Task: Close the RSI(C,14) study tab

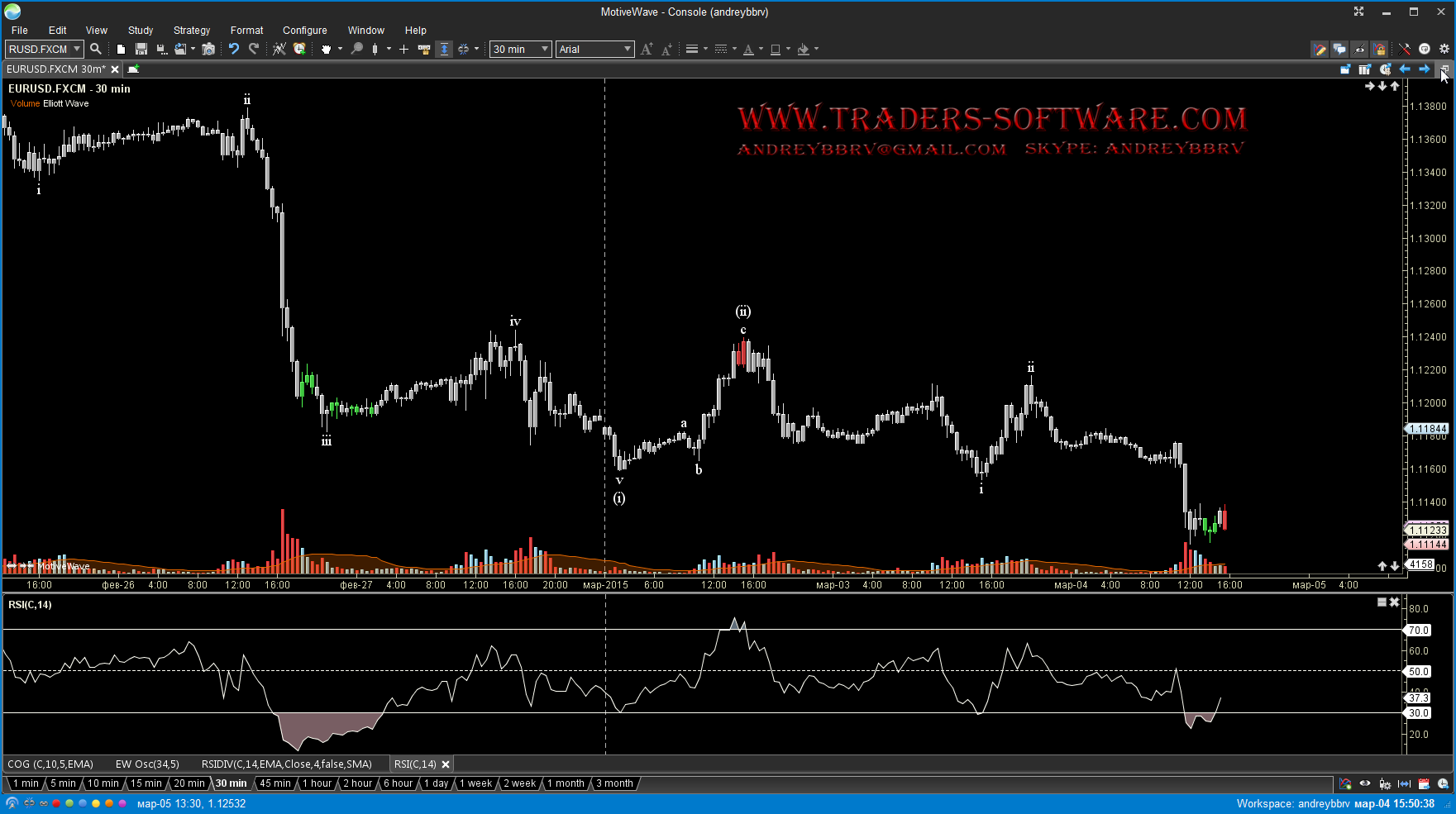Action: point(446,764)
